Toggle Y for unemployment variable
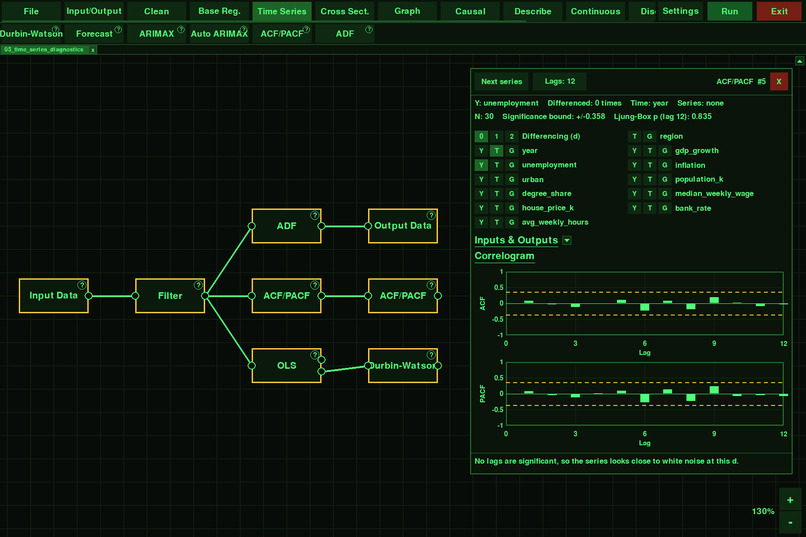806x537 pixels. coord(481,165)
